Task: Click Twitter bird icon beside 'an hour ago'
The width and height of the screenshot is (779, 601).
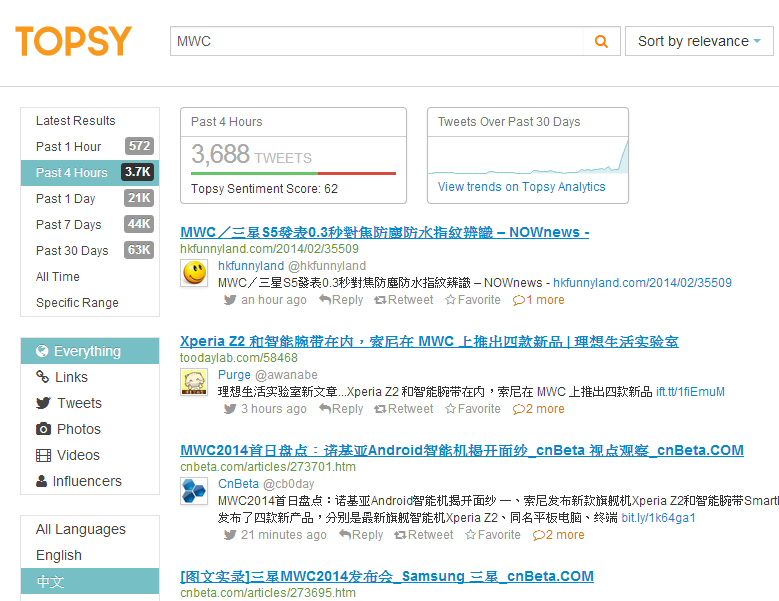Action: (x=230, y=300)
